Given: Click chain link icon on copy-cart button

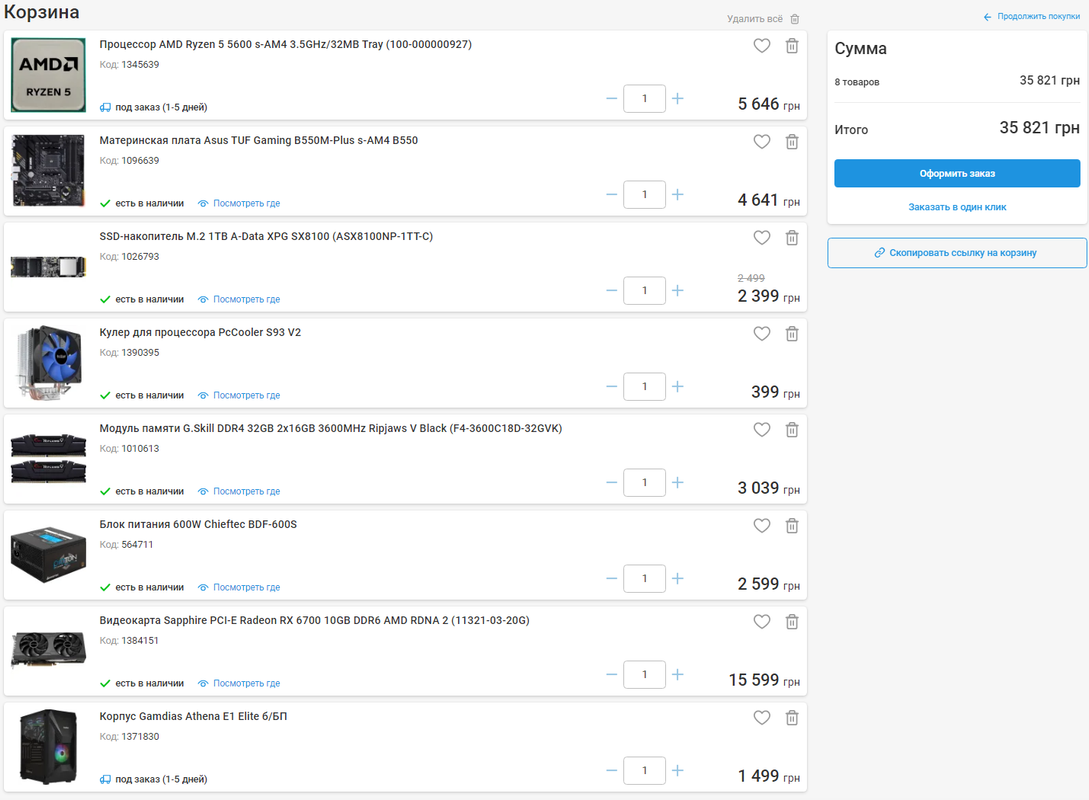Looking at the screenshot, I should coord(879,253).
